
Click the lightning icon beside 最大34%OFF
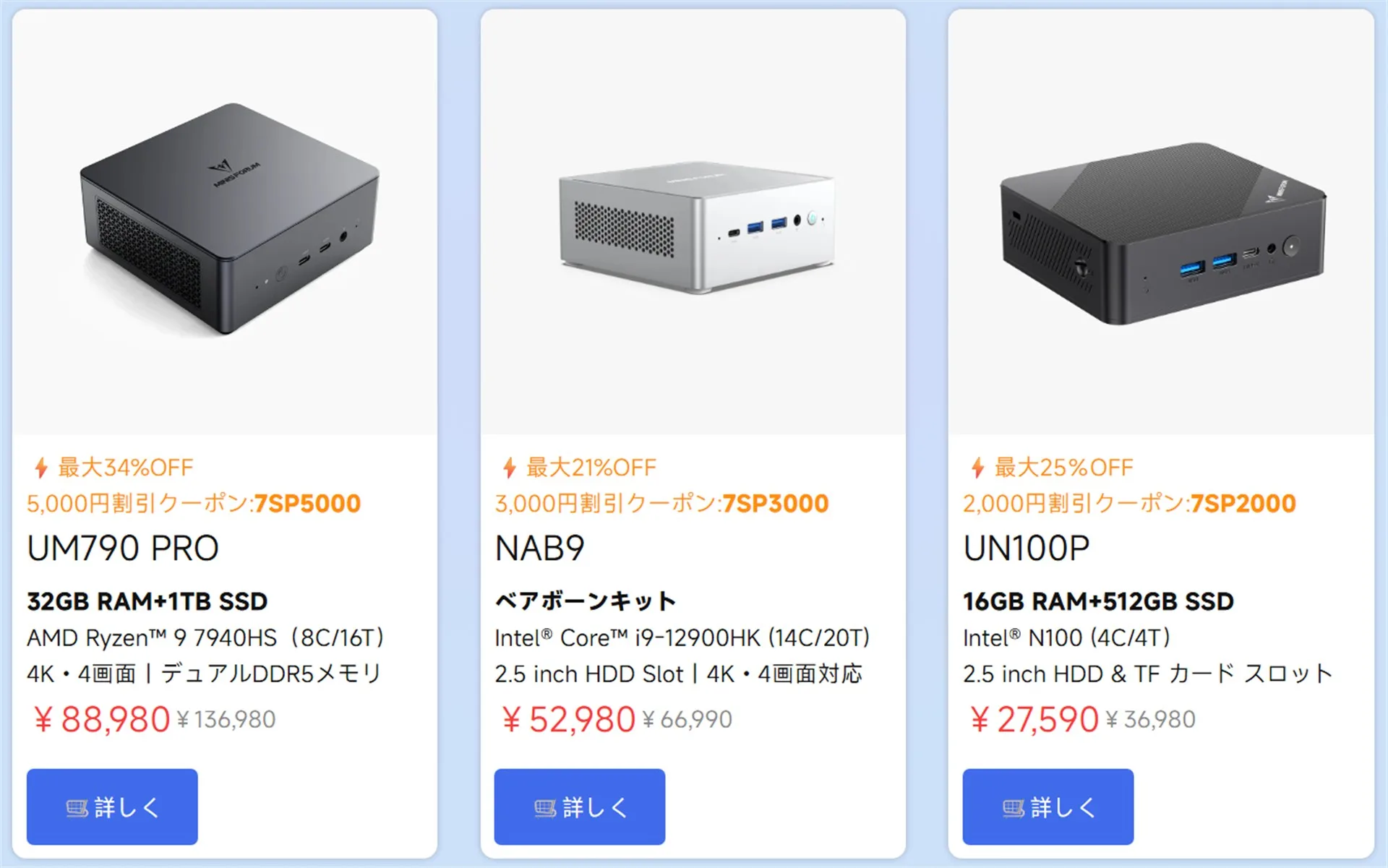[x=41, y=468]
